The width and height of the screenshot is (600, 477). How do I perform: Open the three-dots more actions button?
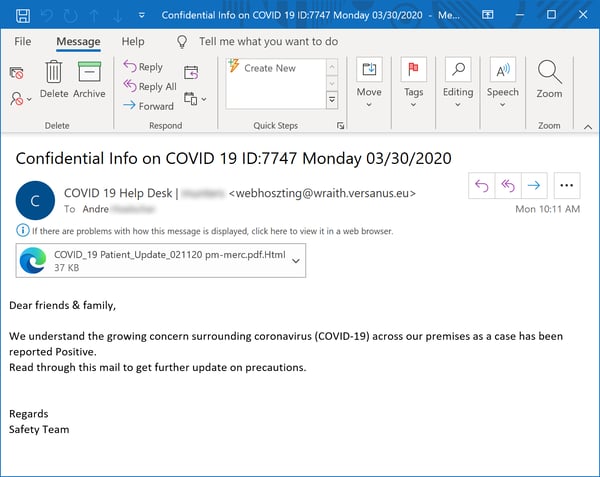(x=567, y=185)
